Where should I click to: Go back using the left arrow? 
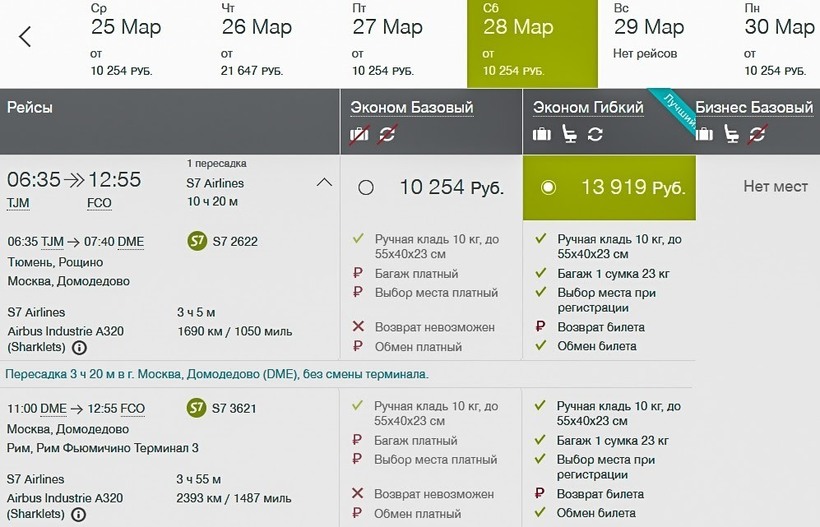(x=26, y=37)
